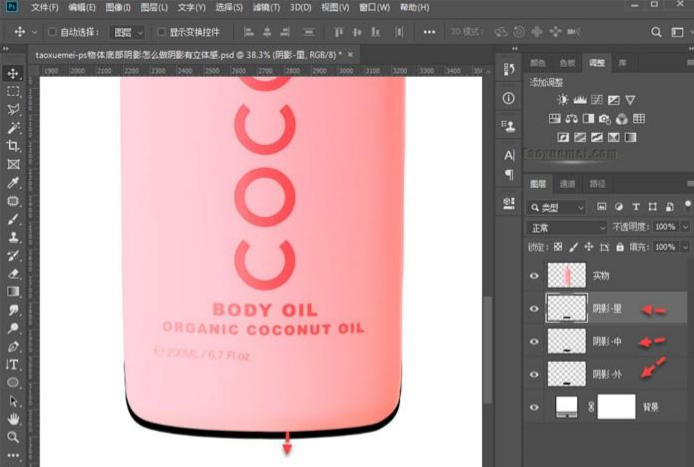Viewport: 694px width, 467px height.
Task: Lock all for the selected layer
Action: (x=620, y=247)
